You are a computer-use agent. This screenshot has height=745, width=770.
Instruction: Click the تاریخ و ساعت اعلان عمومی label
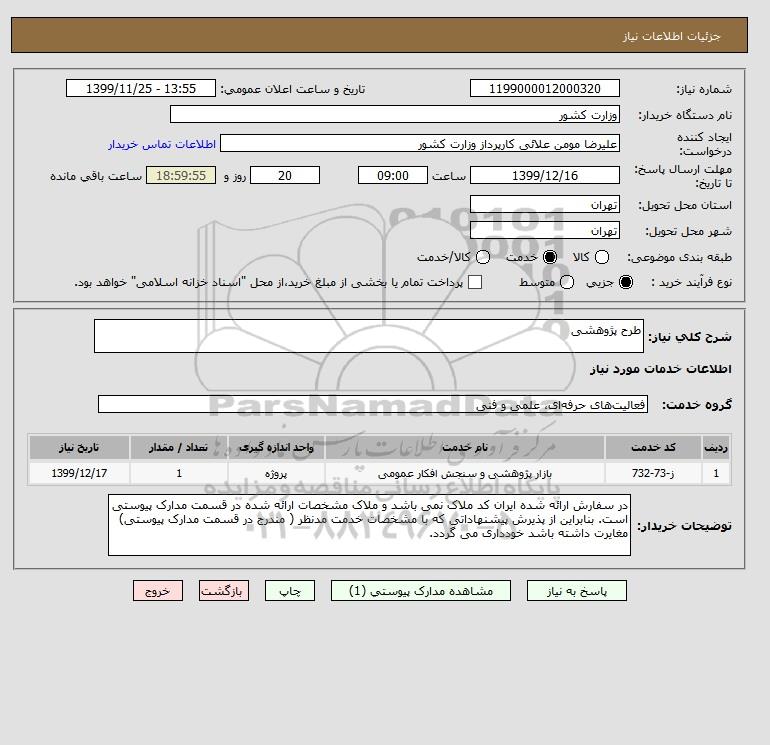[293, 89]
